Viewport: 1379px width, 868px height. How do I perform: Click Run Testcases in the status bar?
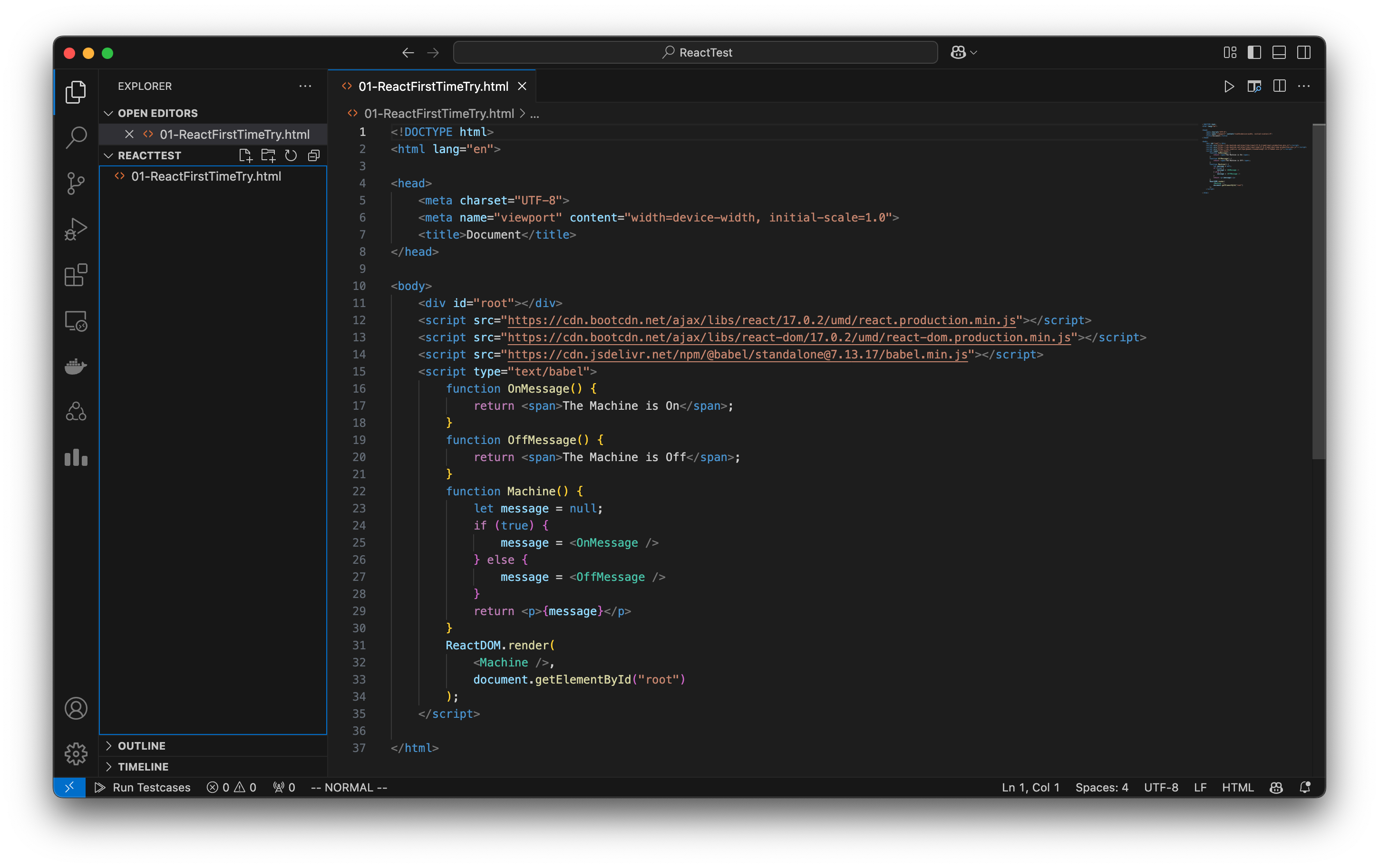coord(143,787)
